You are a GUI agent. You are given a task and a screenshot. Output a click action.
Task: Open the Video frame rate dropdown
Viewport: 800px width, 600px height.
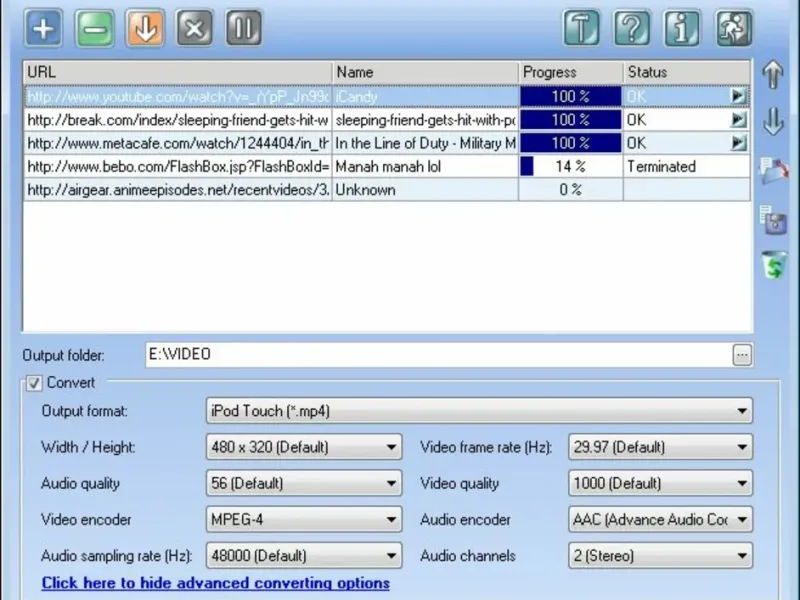tap(660, 447)
